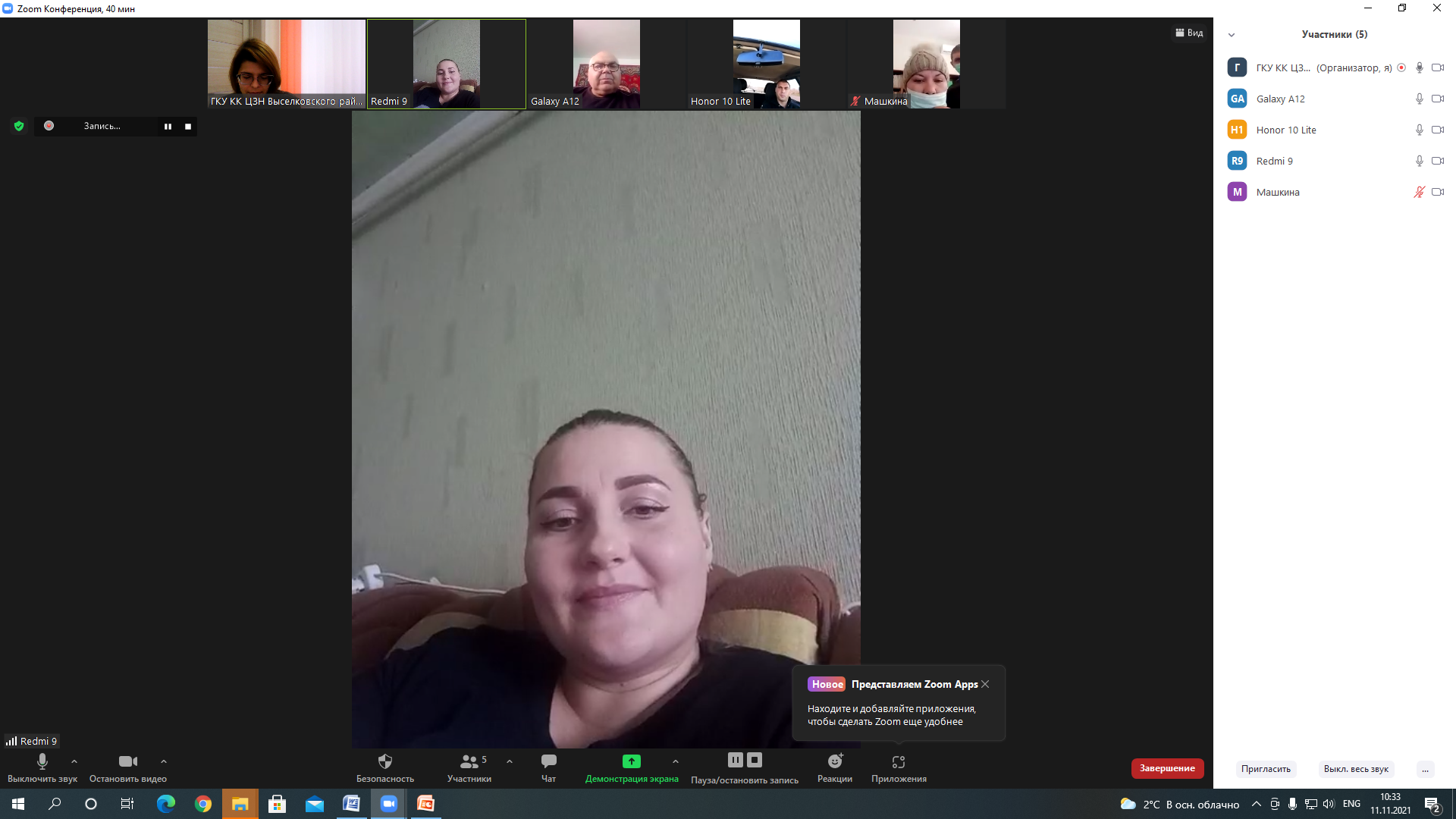Close the Zoom Apps notification popup
Viewport: 1456px width, 819px height.
click(x=985, y=684)
